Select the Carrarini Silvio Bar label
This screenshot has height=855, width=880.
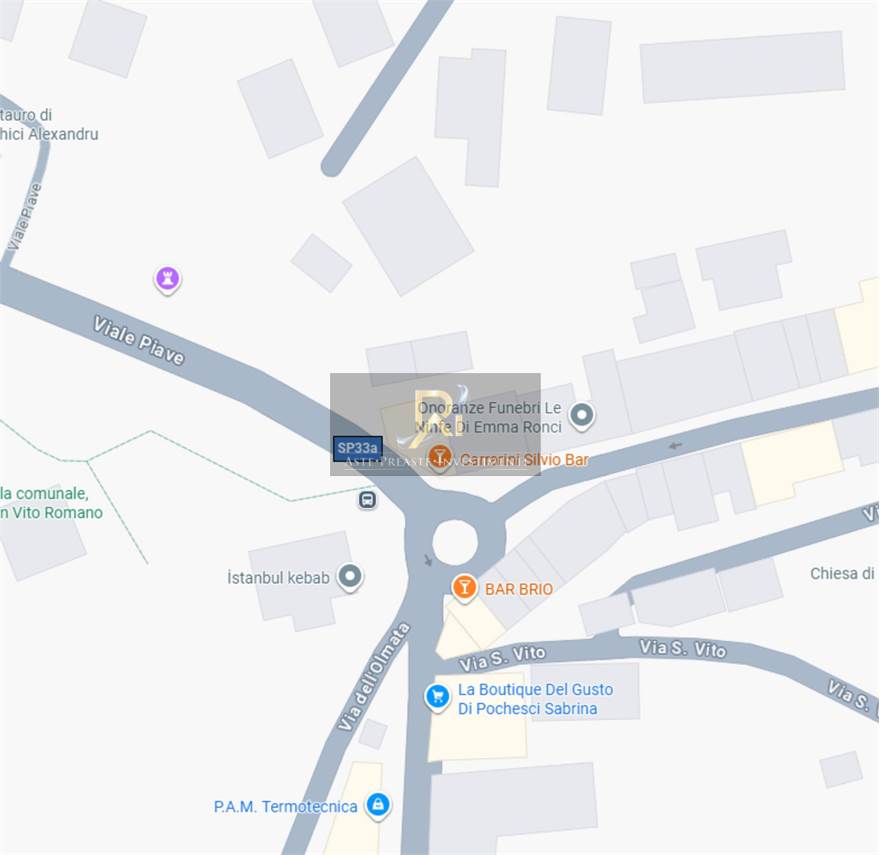point(524,460)
